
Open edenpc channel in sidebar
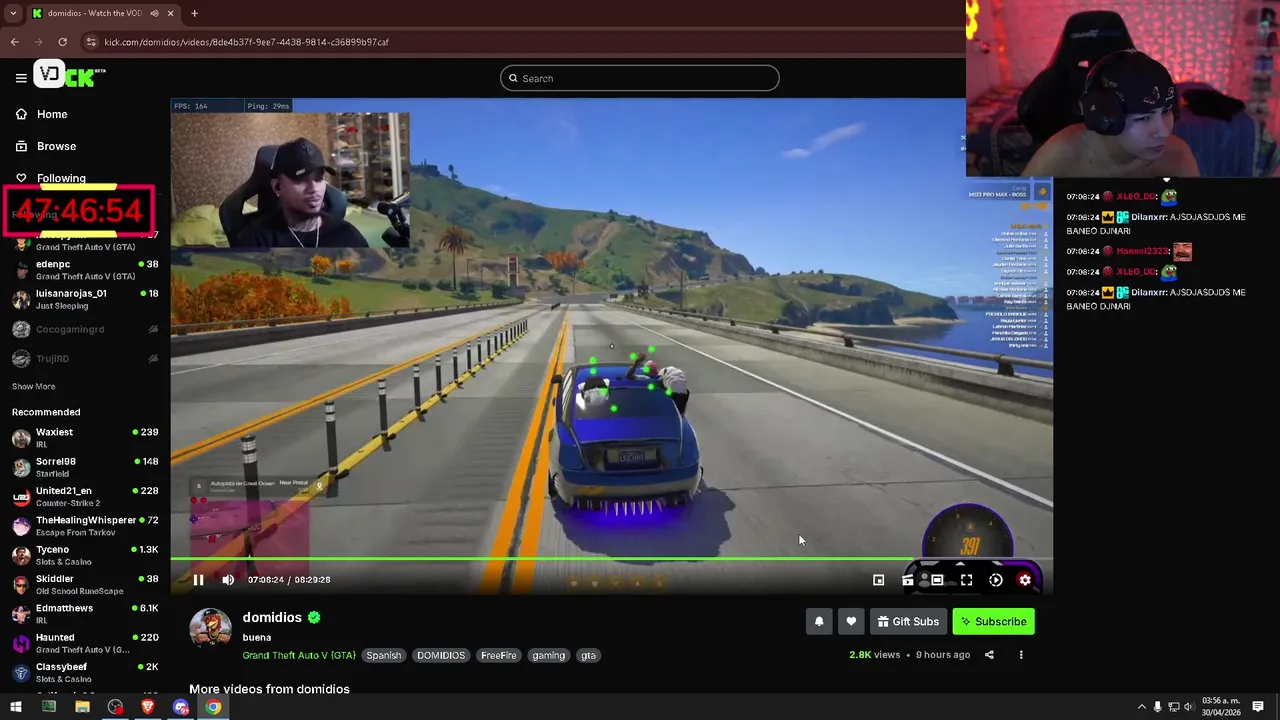(85, 270)
